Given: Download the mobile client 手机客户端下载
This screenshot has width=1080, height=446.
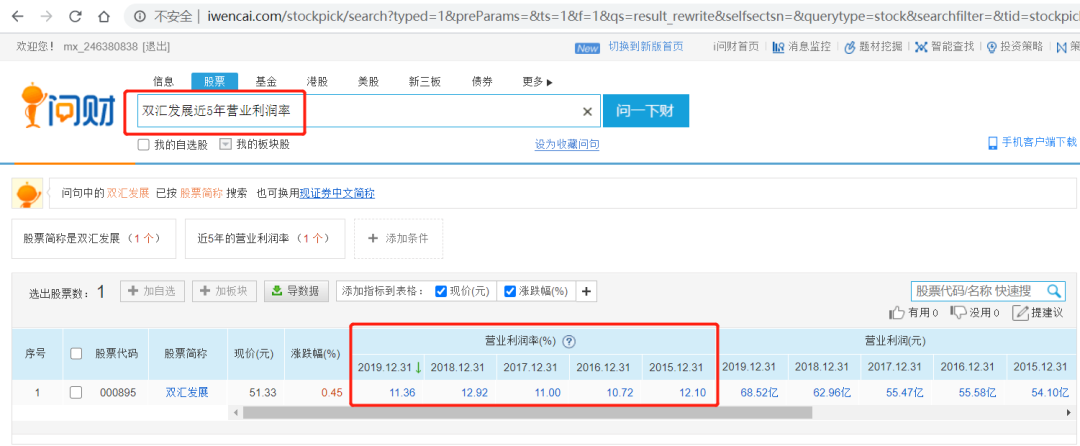Looking at the screenshot, I should point(1032,142).
